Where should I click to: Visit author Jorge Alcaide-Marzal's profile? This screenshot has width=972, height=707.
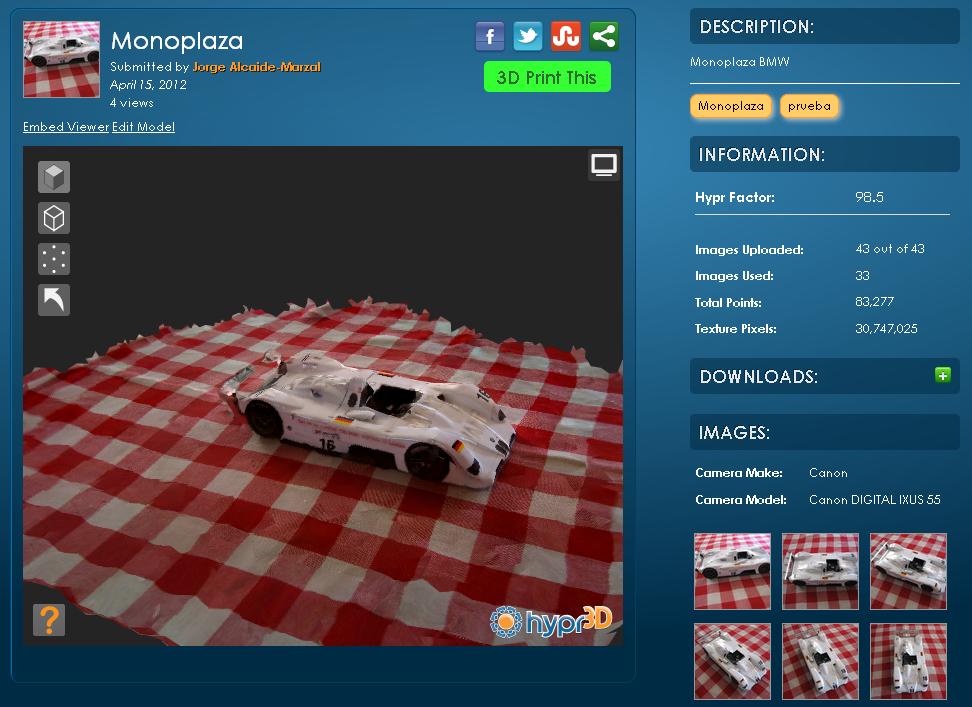pyautogui.click(x=256, y=67)
